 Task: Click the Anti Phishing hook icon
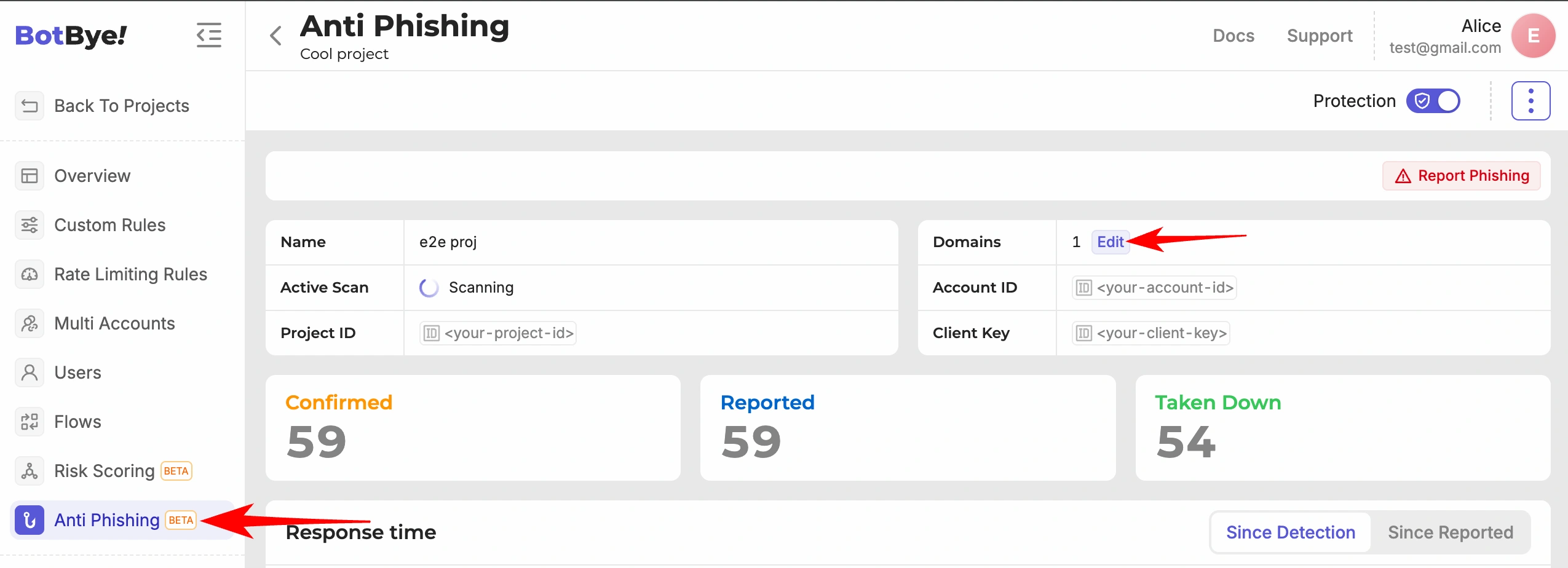click(x=30, y=520)
